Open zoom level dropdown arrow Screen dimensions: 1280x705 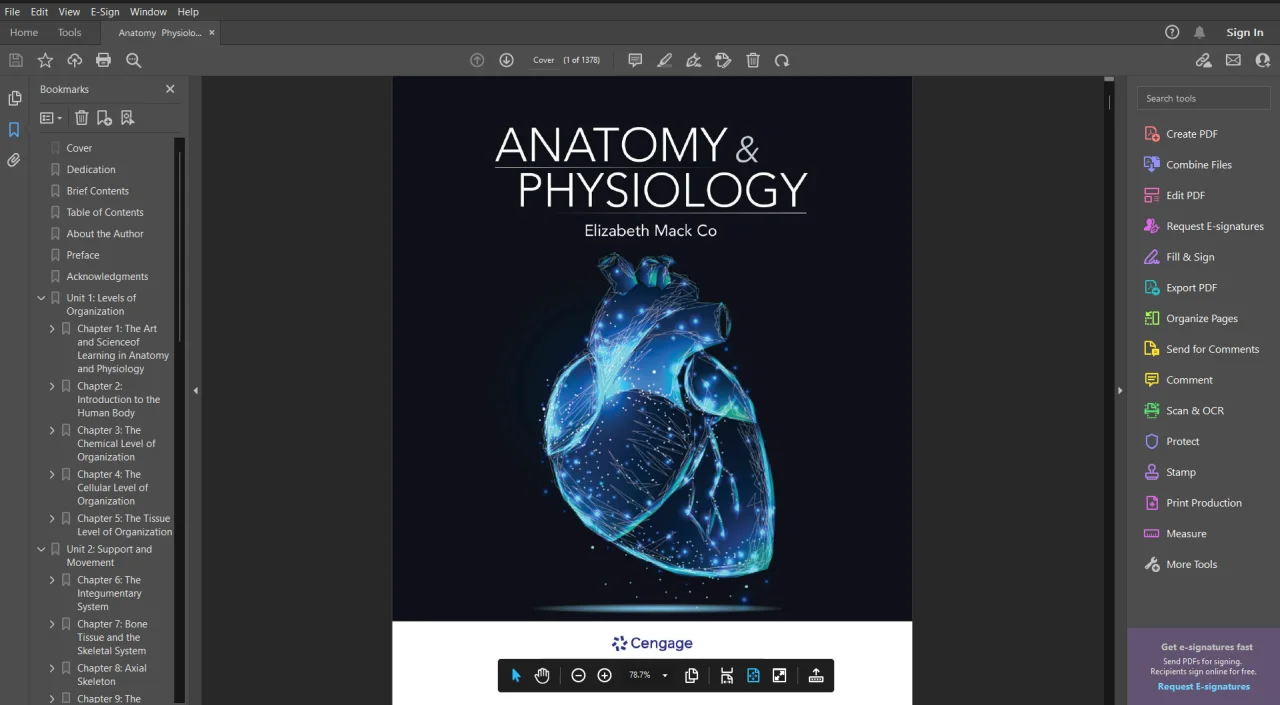pos(665,676)
